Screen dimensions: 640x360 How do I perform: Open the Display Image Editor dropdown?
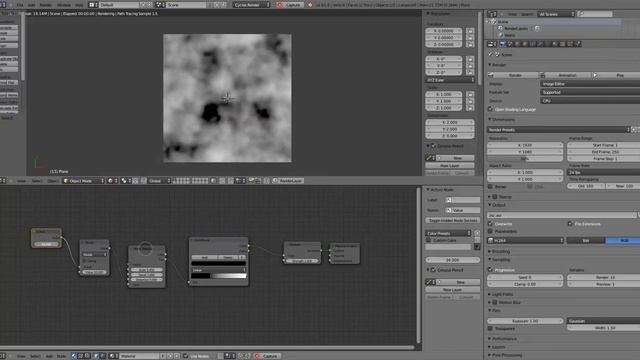[590, 84]
